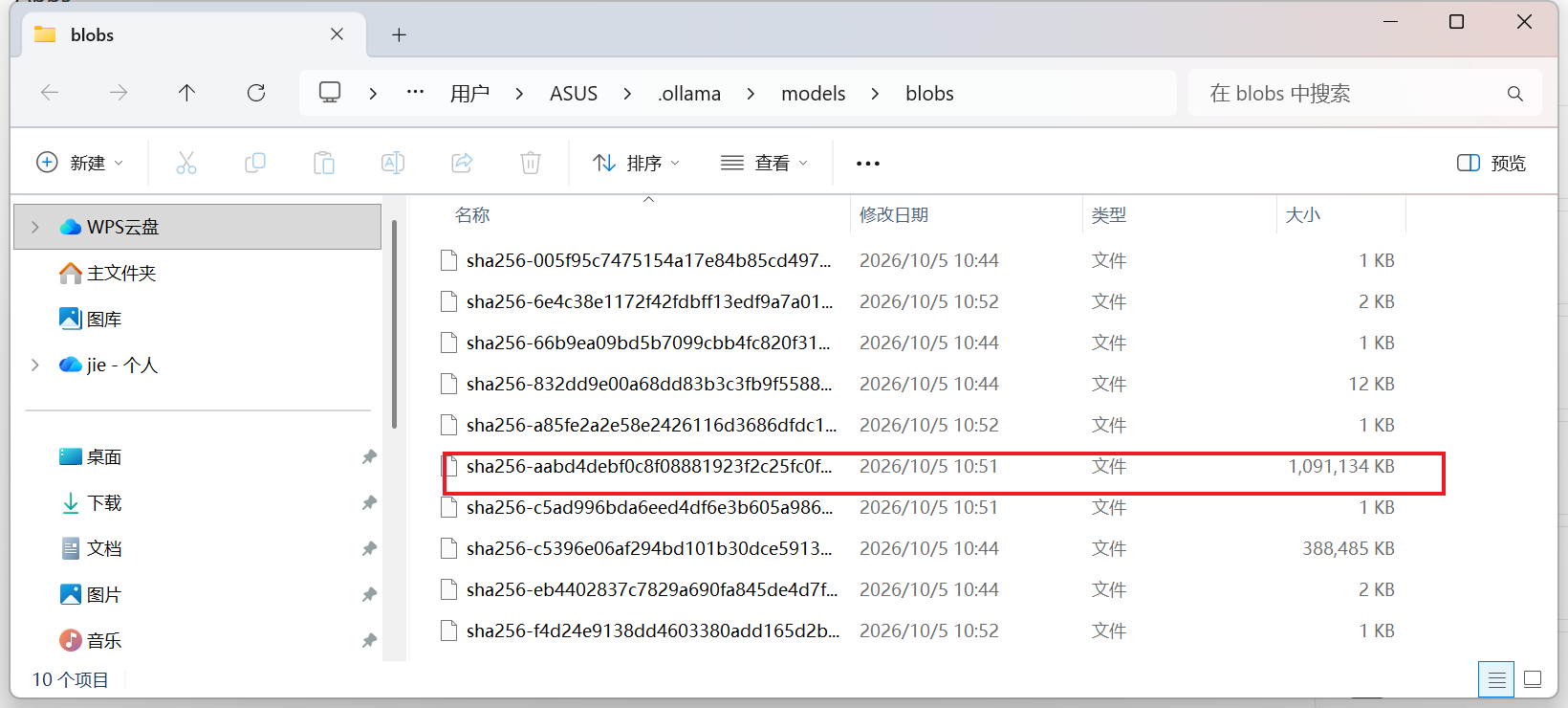Image resolution: width=1568 pixels, height=708 pixels.
Task: Click the Copy icon in toolbar
Action: pos(255,163)
